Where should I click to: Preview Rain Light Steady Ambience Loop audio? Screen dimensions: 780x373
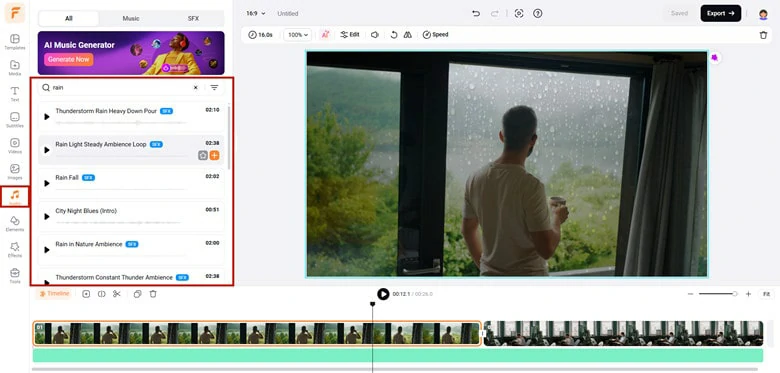47,150
